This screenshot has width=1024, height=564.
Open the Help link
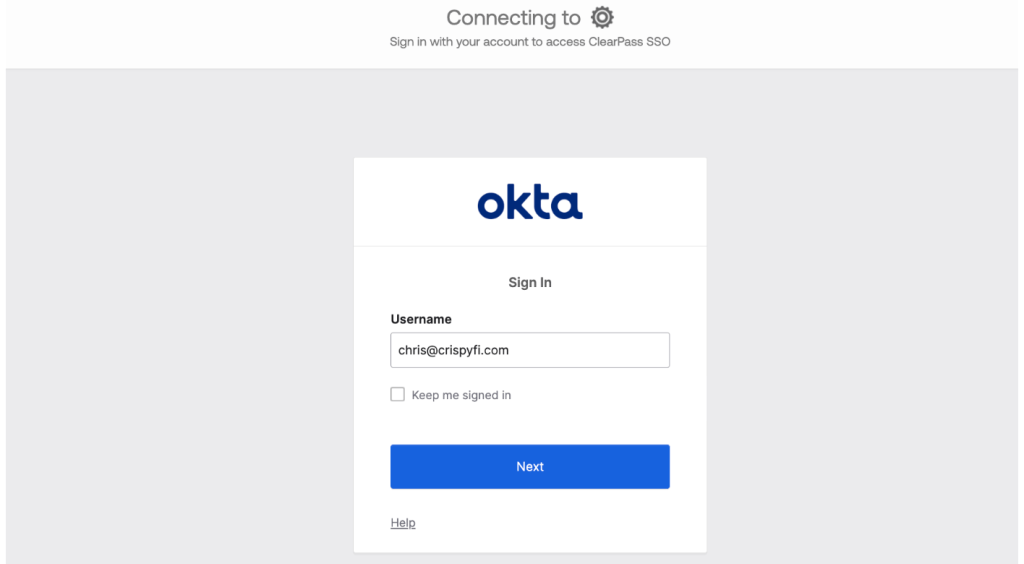click(403, 523)
